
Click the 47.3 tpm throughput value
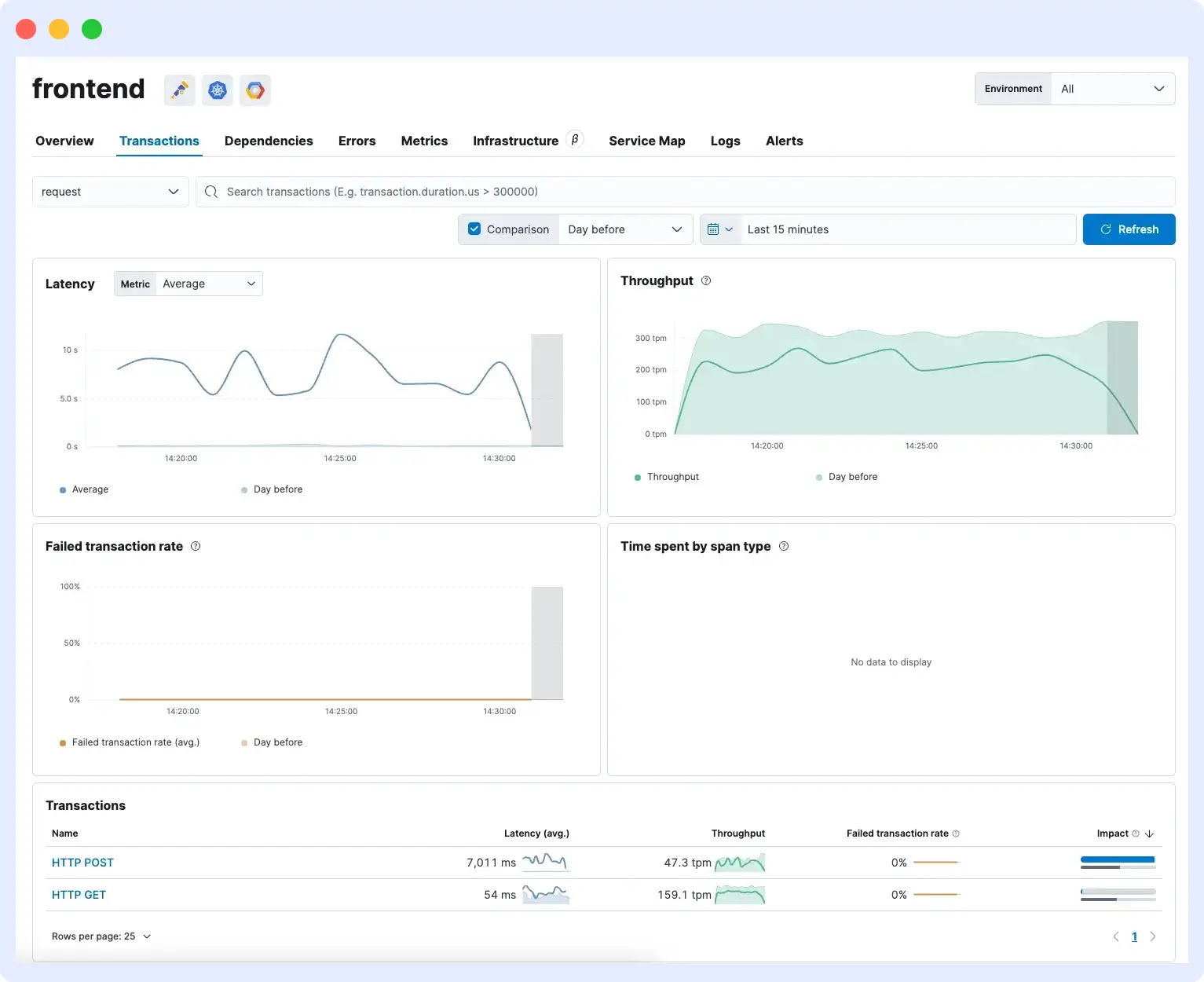(x=688, y=863)
